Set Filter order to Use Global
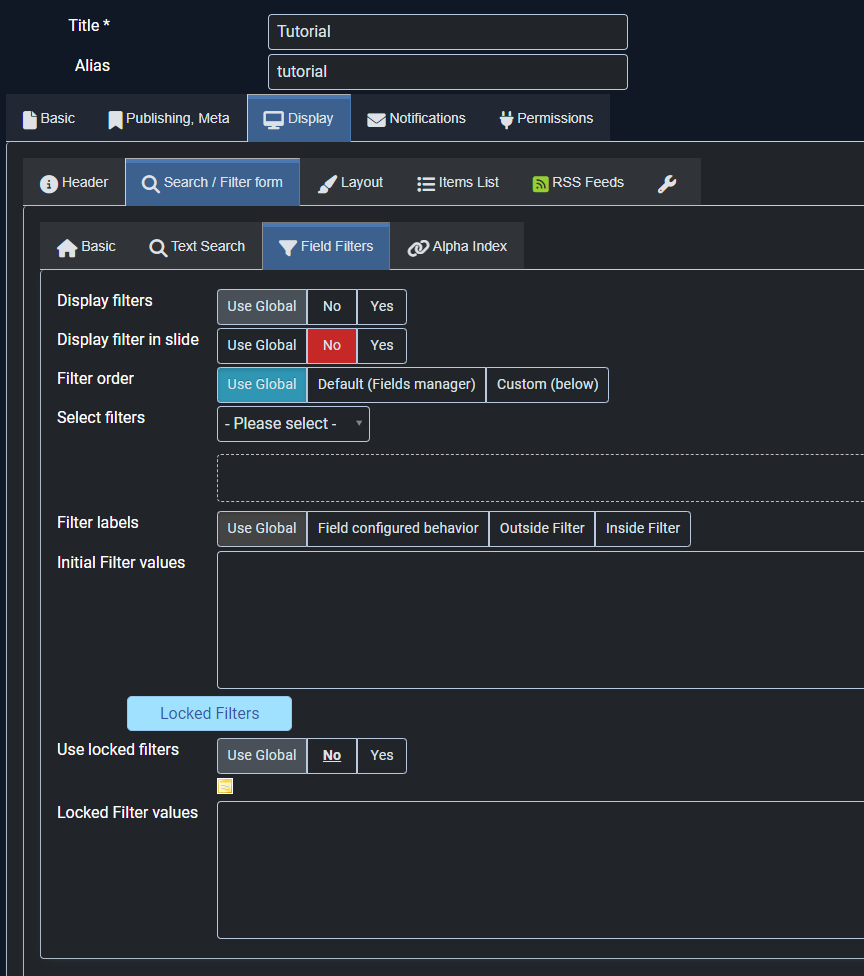 pyautogui.click(x=262, y=385)
